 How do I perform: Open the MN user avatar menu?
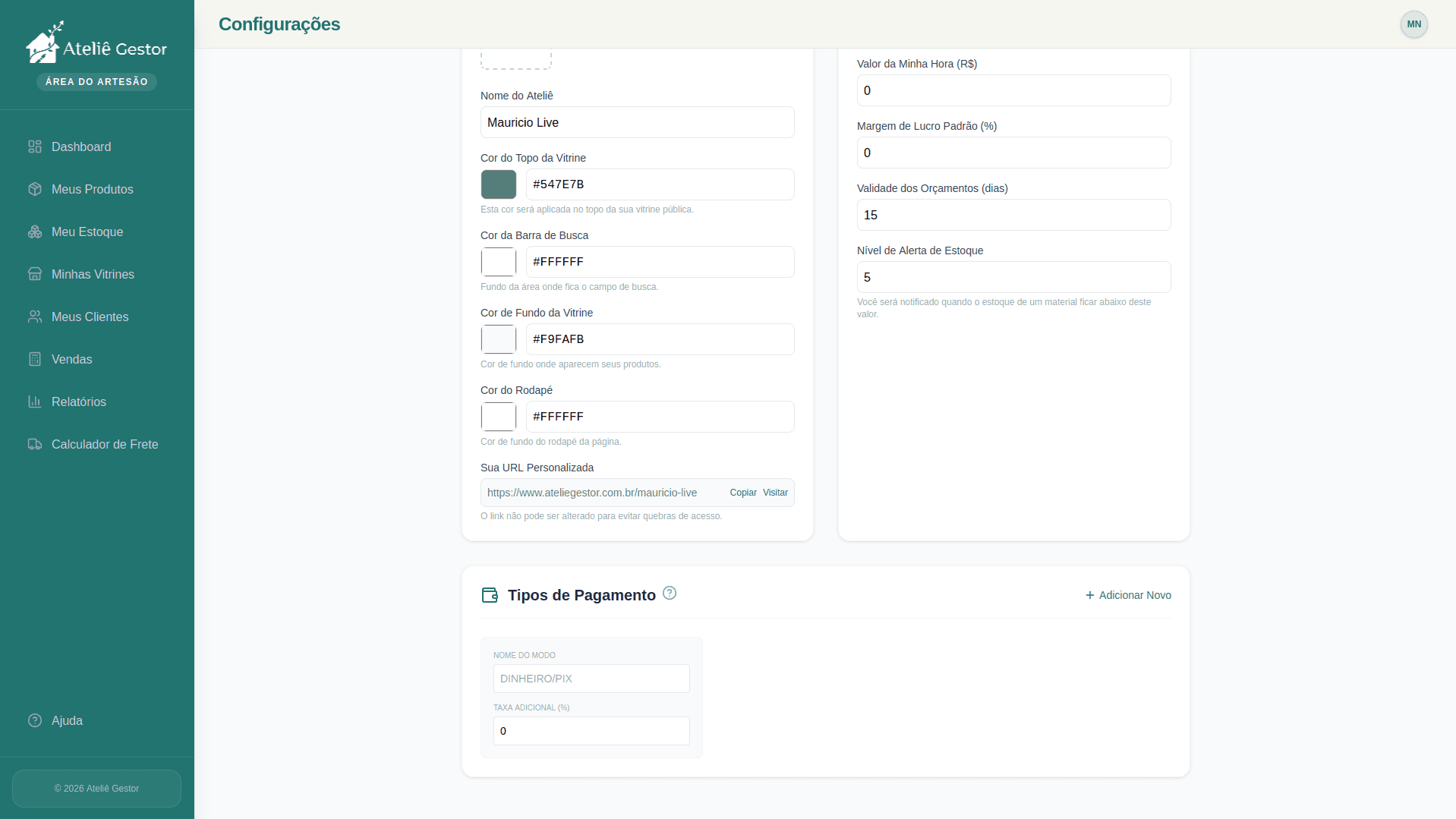1413,24
